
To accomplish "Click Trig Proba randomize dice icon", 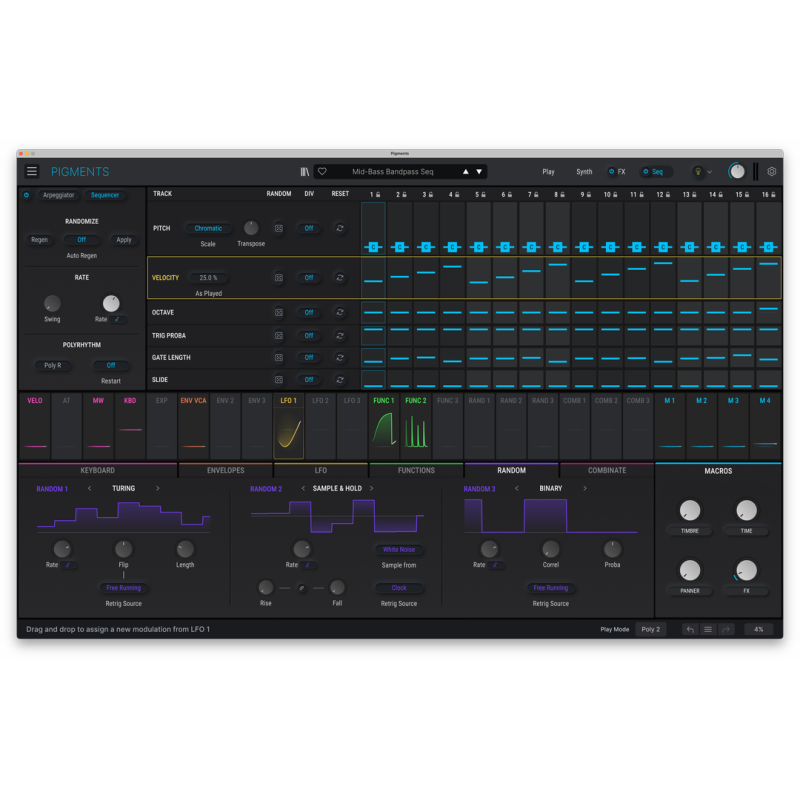I will tap(279, 336).
